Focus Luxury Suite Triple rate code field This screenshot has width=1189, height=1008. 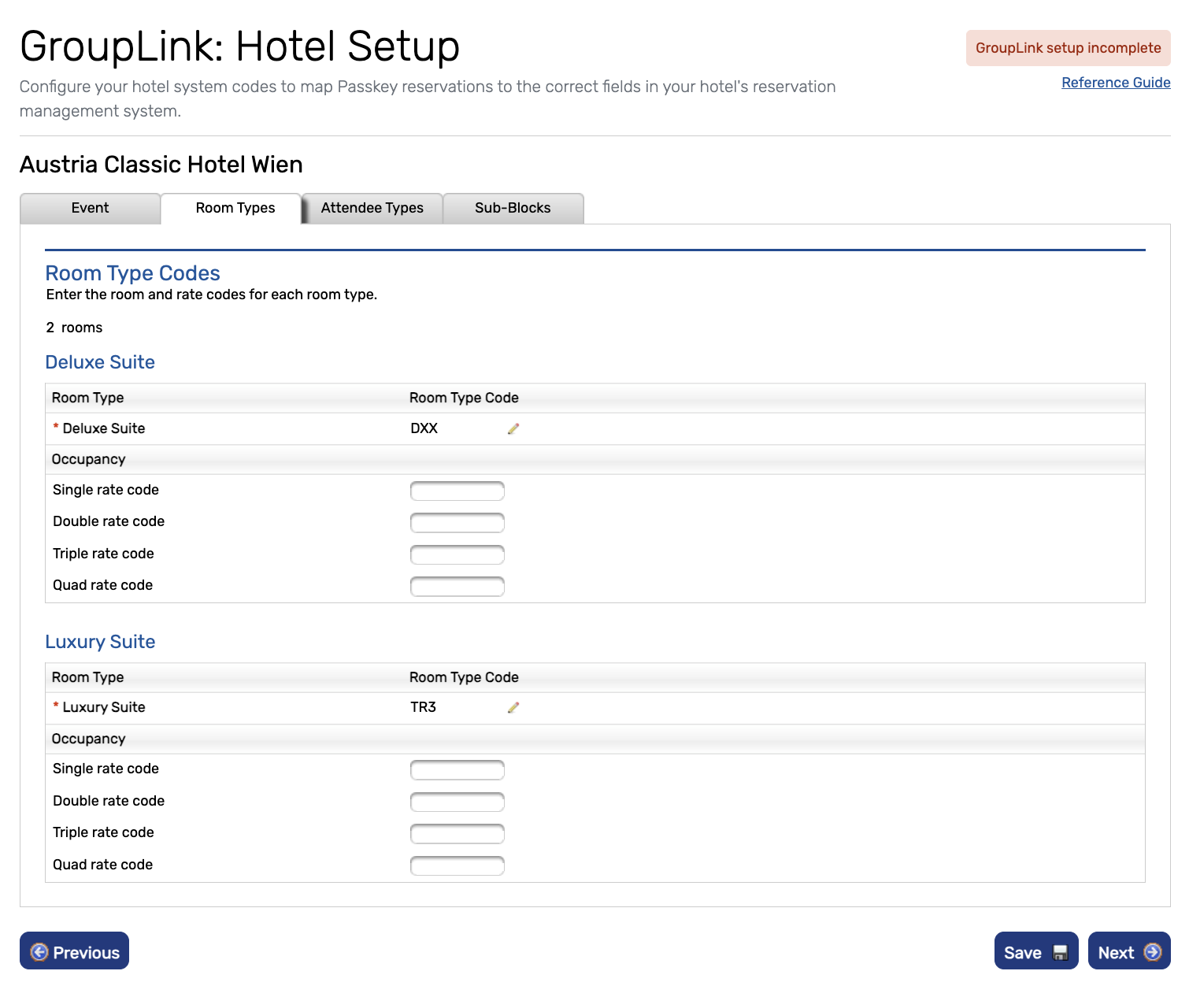(457, 833)
